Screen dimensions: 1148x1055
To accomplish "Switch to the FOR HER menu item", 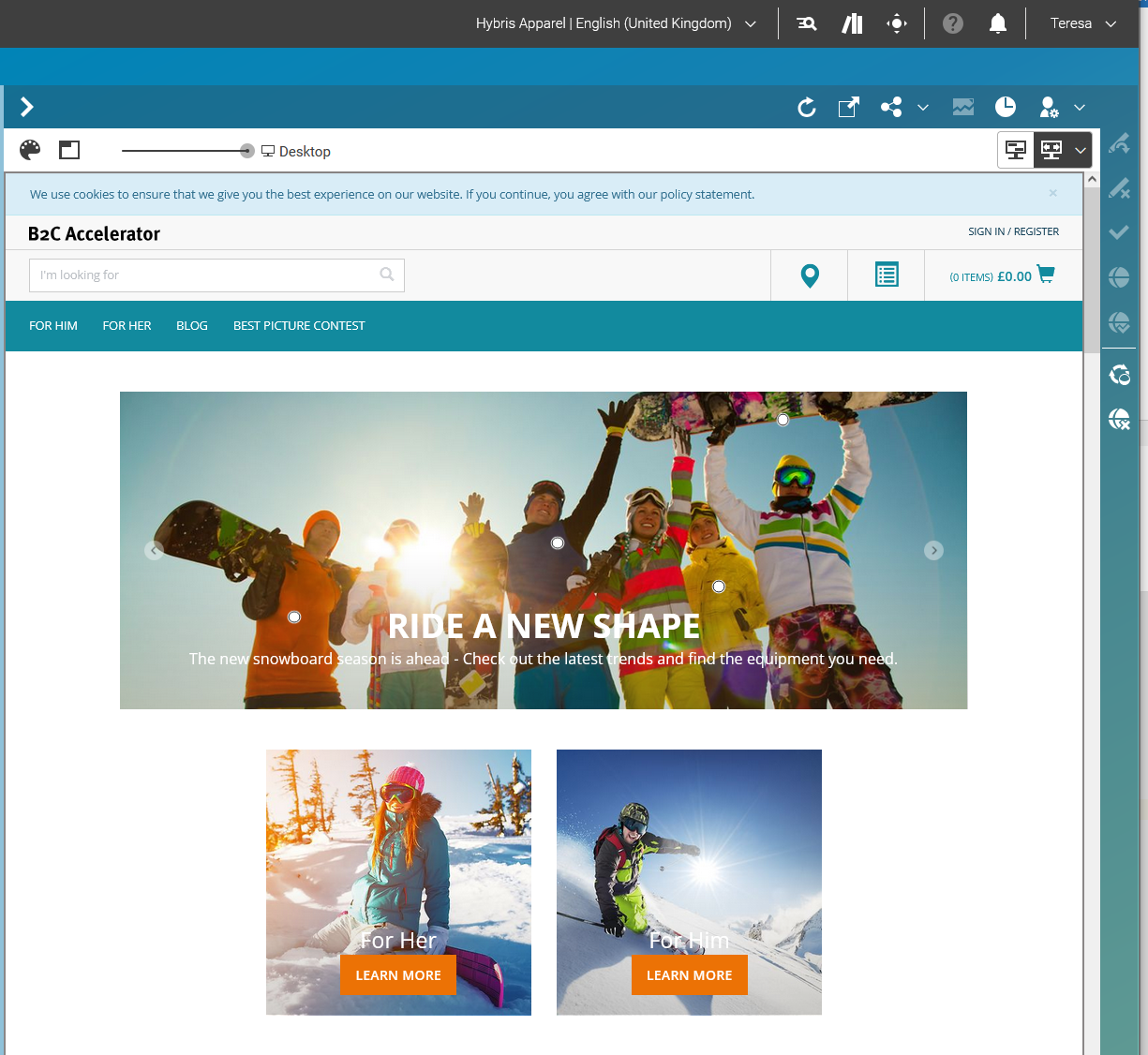I will (x=127, y=325).
